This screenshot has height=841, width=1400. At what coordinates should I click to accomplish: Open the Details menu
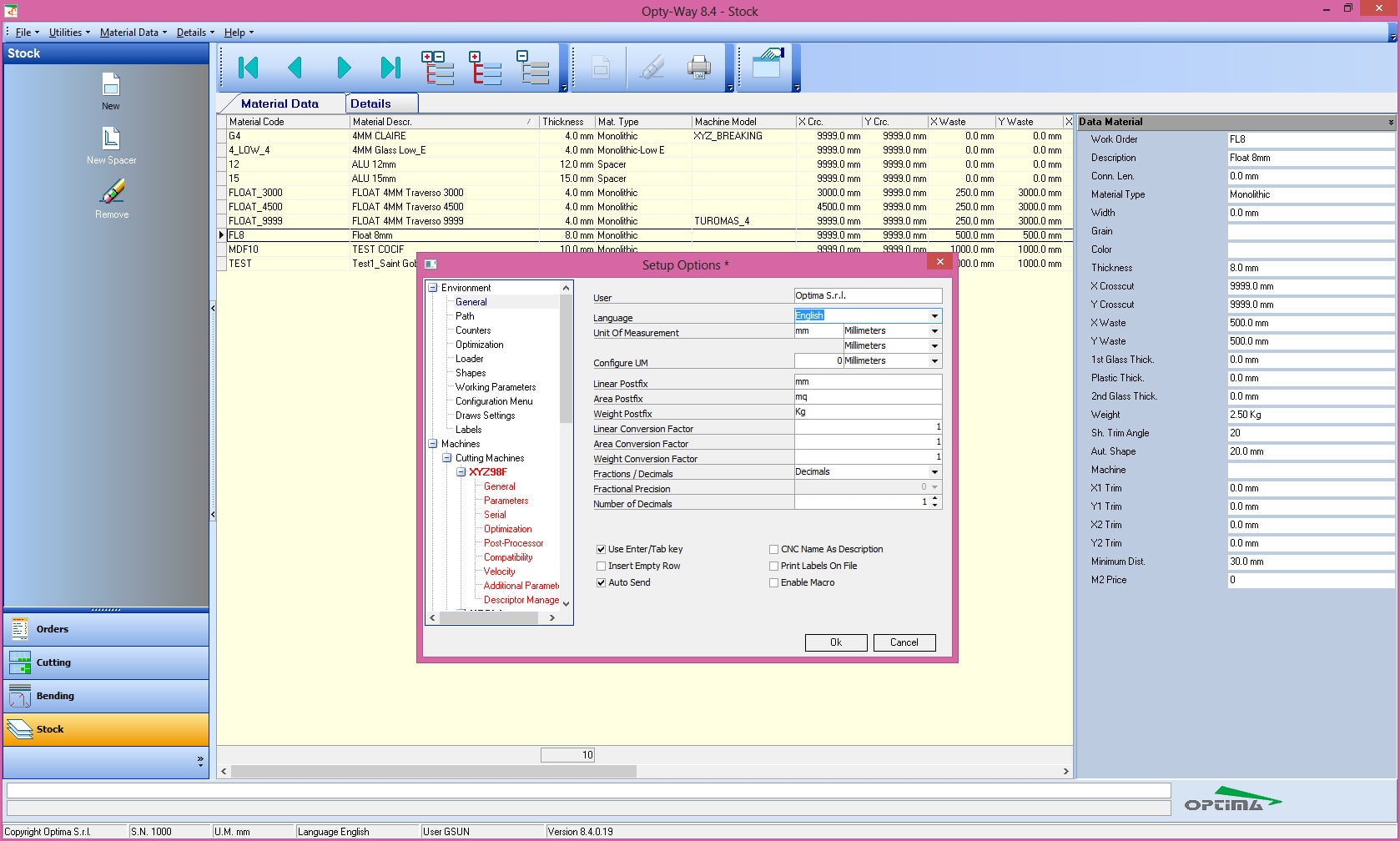pyautogui.click(x=195, y=33)
